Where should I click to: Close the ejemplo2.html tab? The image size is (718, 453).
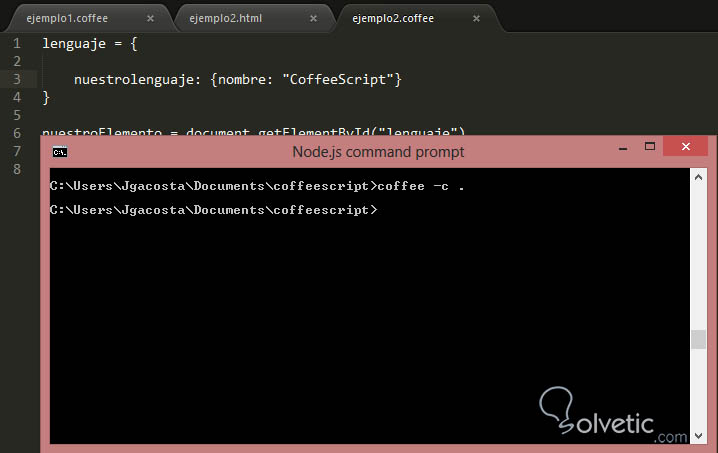pos(313,18)
